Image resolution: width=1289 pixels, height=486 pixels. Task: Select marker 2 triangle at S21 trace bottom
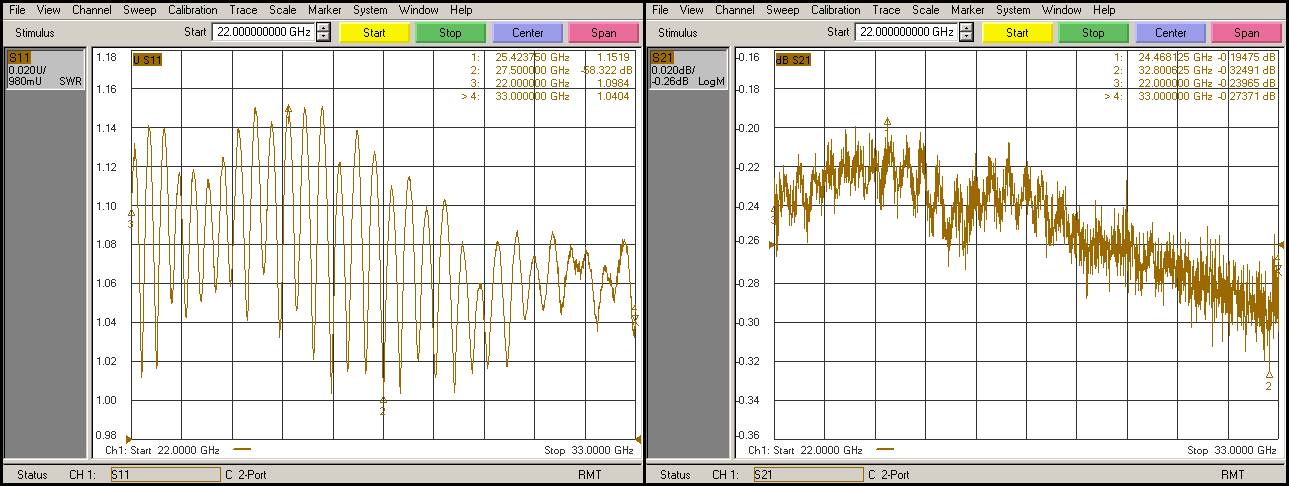1269,375
